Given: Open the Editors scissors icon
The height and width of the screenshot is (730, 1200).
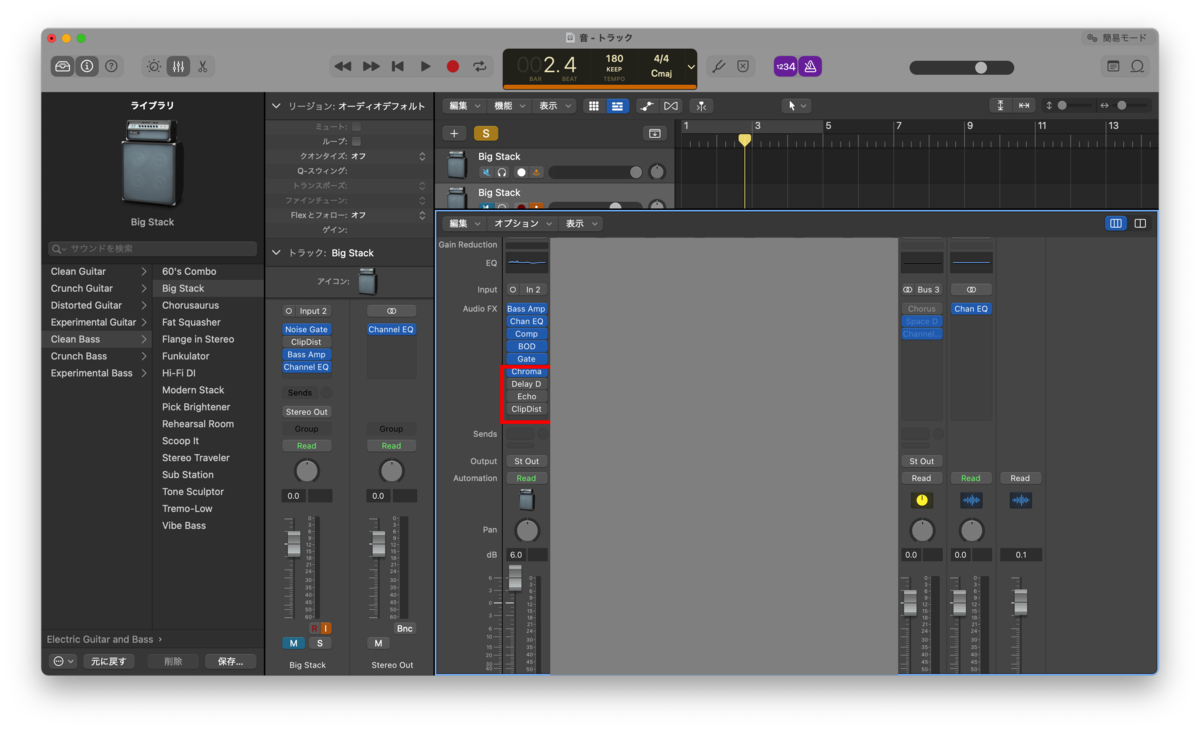Looking at the screenshot, I should coord(202,66).
